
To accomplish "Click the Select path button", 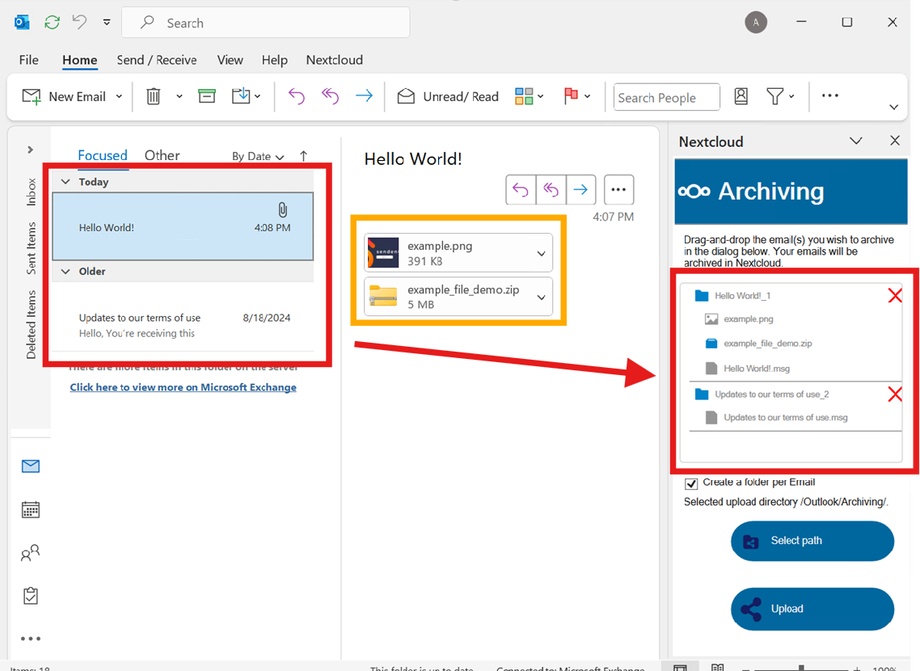I will click(x=812, y=541).
